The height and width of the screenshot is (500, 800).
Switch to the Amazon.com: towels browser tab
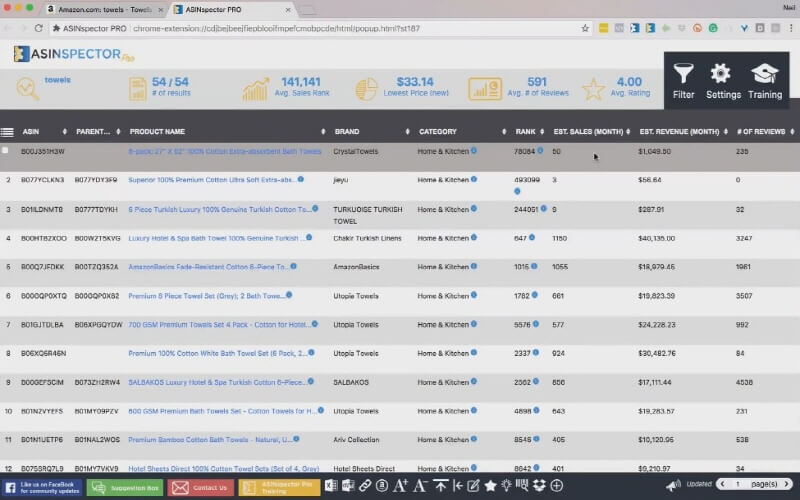click(105, 10)
